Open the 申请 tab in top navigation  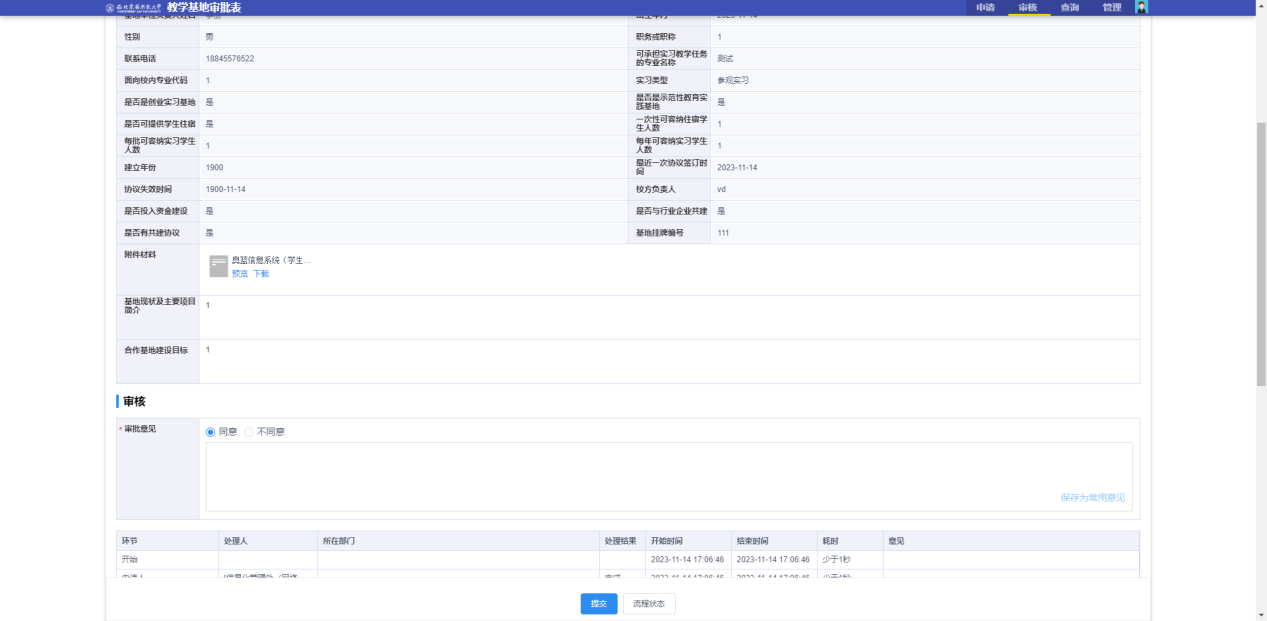pos(985,8)
